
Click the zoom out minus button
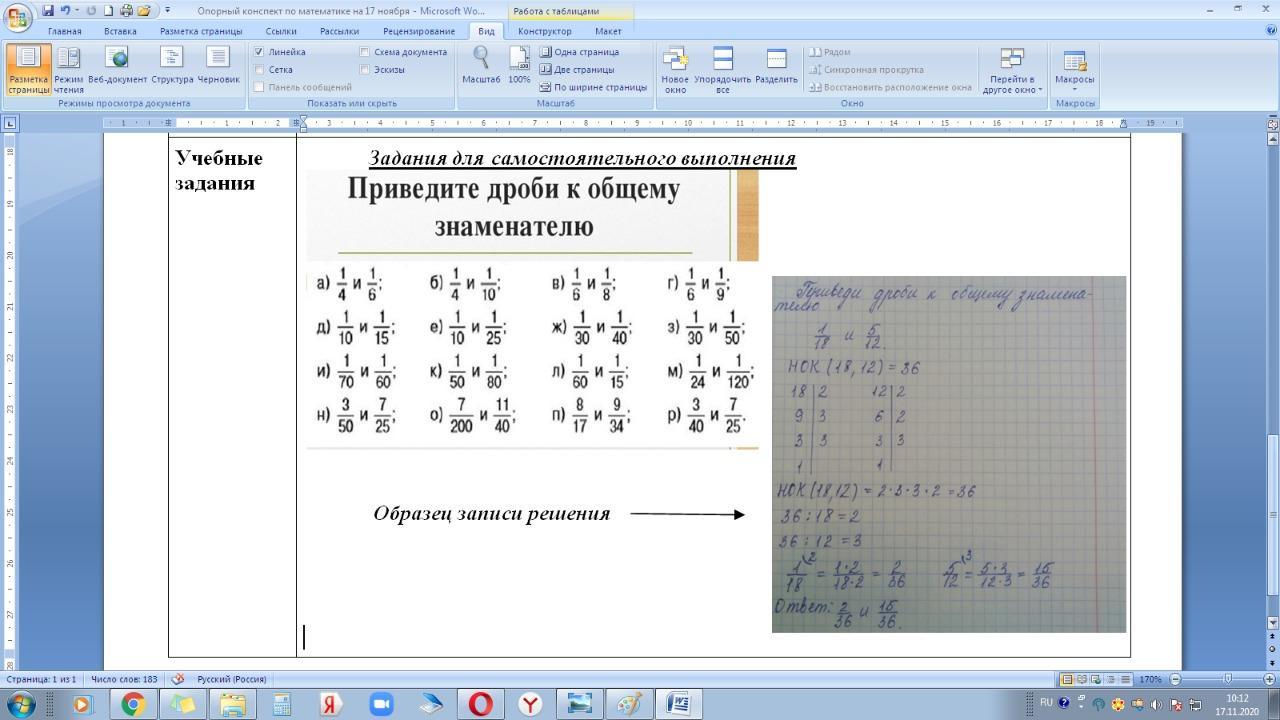click(x=1174, y=679)
